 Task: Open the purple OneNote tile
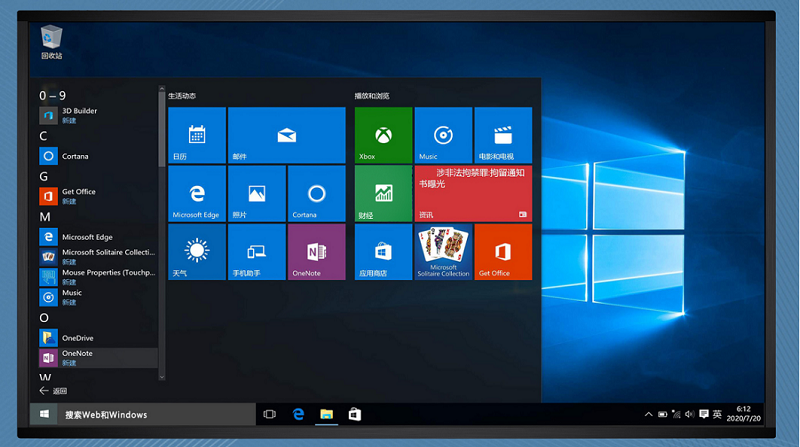316,252
